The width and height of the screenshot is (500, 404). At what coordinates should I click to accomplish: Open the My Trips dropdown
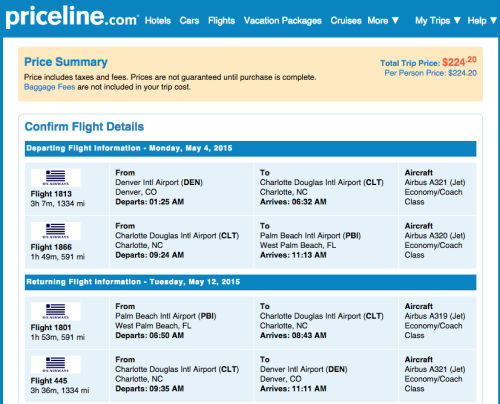pyautogui.click(x=438, y=21)
